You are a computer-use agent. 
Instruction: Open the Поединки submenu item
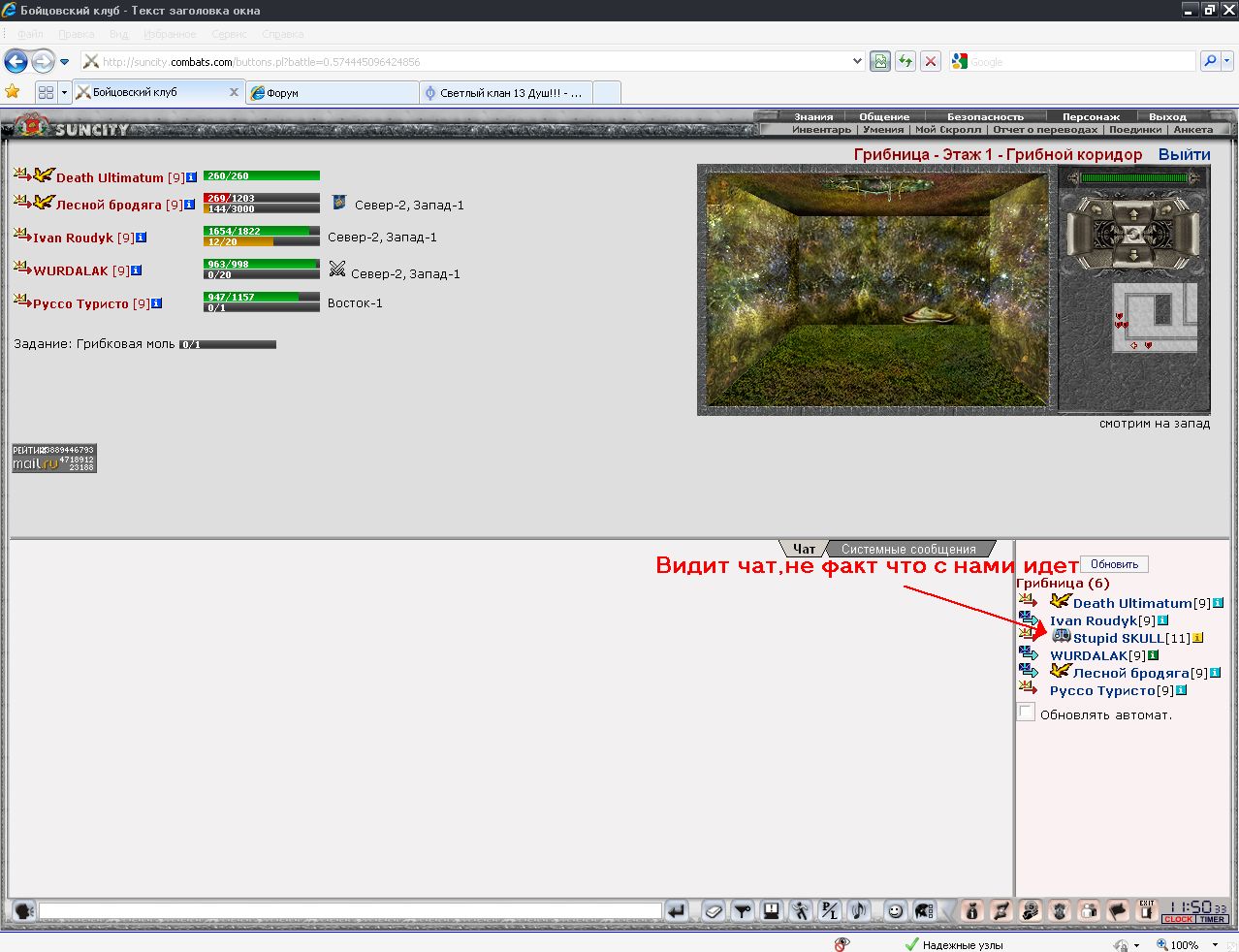pos(1135,129)
